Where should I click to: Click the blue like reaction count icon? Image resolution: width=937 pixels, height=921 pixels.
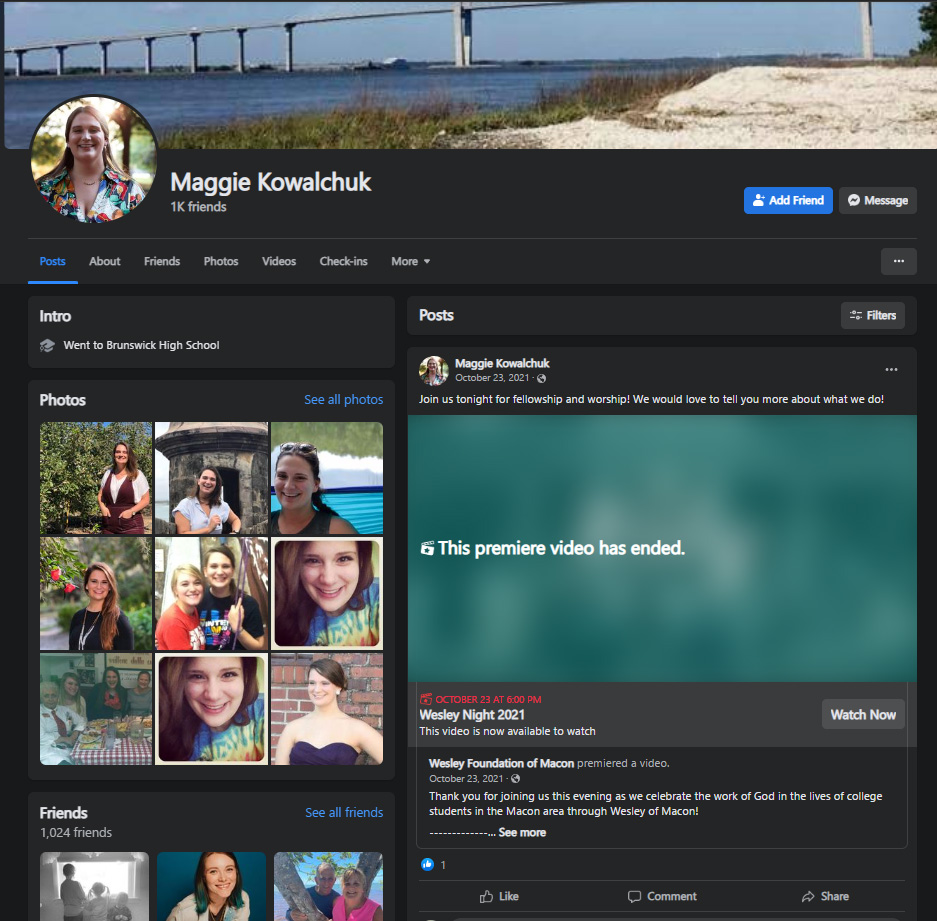pyautogui.click(x=428, y=864)
